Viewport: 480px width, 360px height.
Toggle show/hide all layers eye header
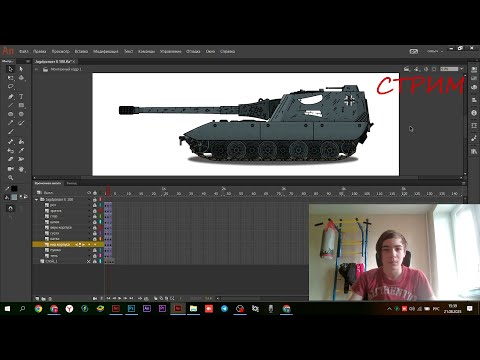click(x=89, y=193)
